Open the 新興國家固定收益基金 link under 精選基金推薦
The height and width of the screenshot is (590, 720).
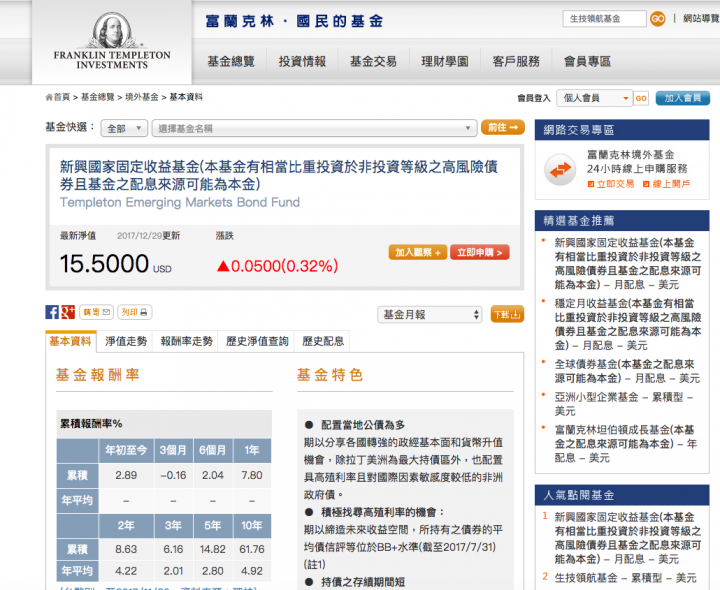pos(628,264)
